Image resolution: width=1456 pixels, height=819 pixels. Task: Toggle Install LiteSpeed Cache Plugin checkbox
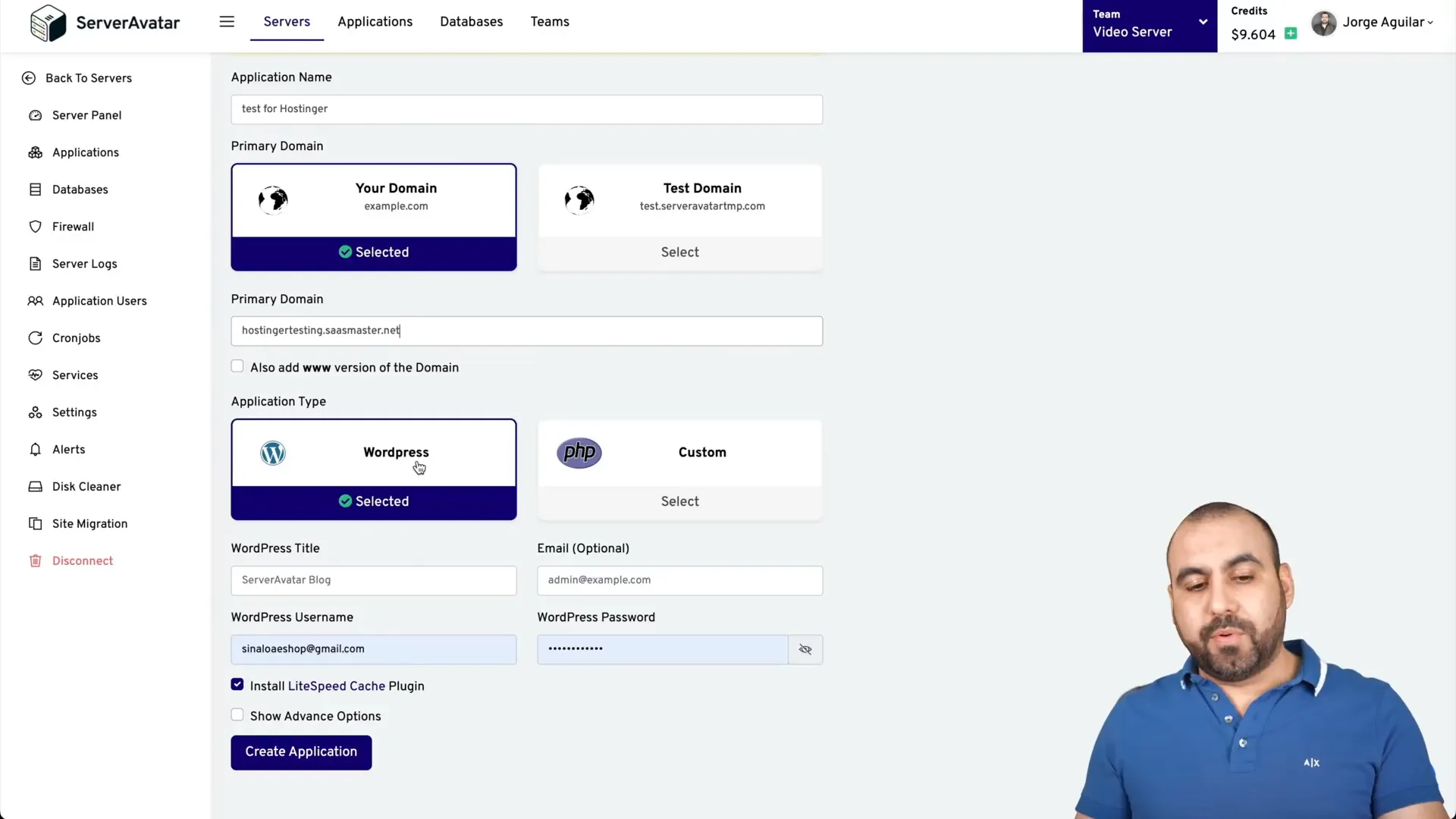pos(237,684)
